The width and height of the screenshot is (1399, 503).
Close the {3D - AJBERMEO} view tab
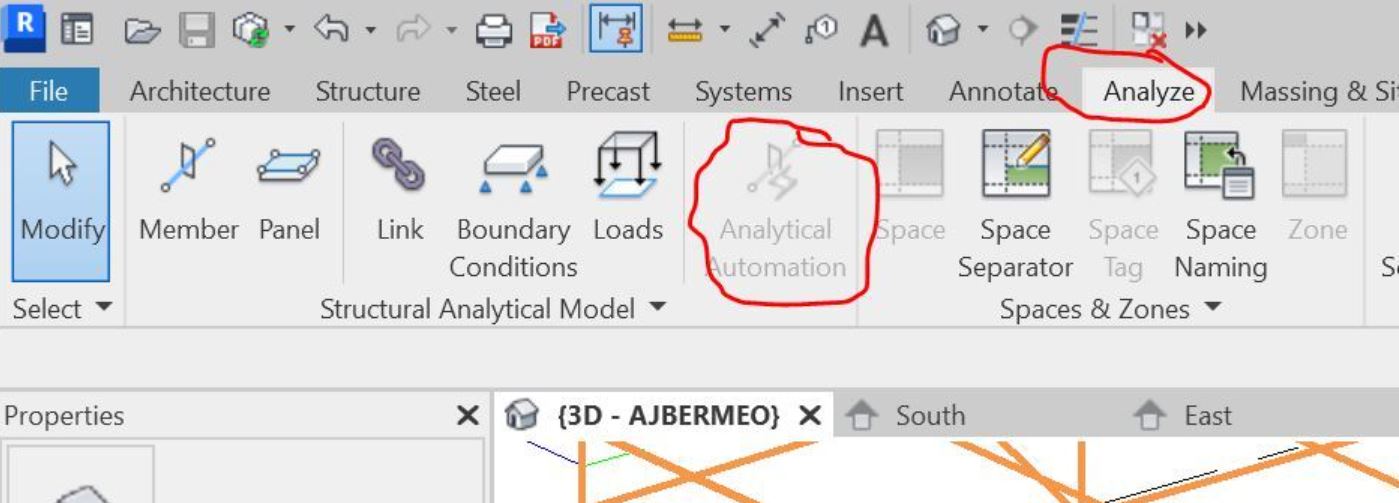click(810, 415)
